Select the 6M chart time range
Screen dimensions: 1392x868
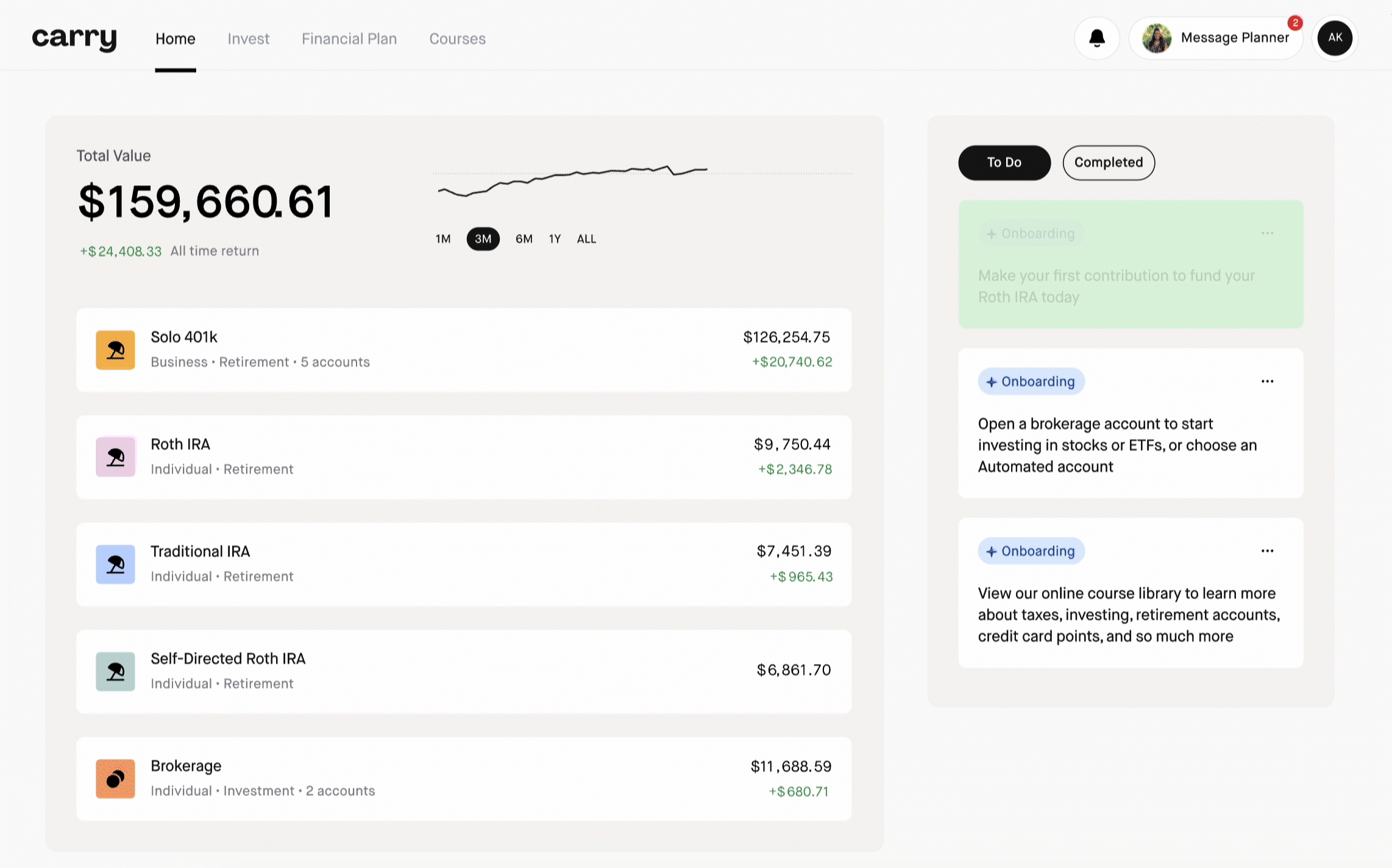pos(524,239)
